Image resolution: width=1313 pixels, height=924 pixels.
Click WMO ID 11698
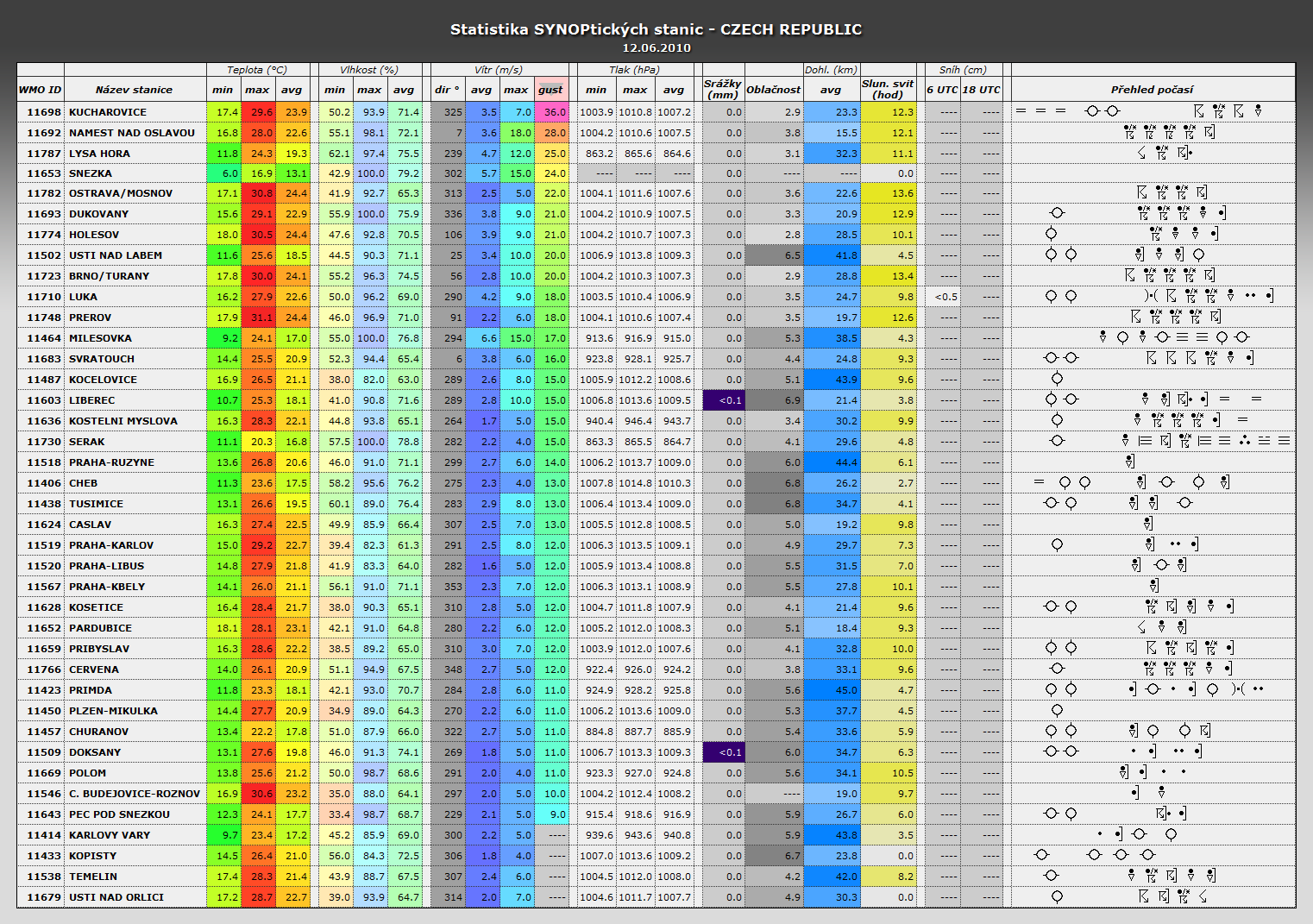click(x=44, y=112)
